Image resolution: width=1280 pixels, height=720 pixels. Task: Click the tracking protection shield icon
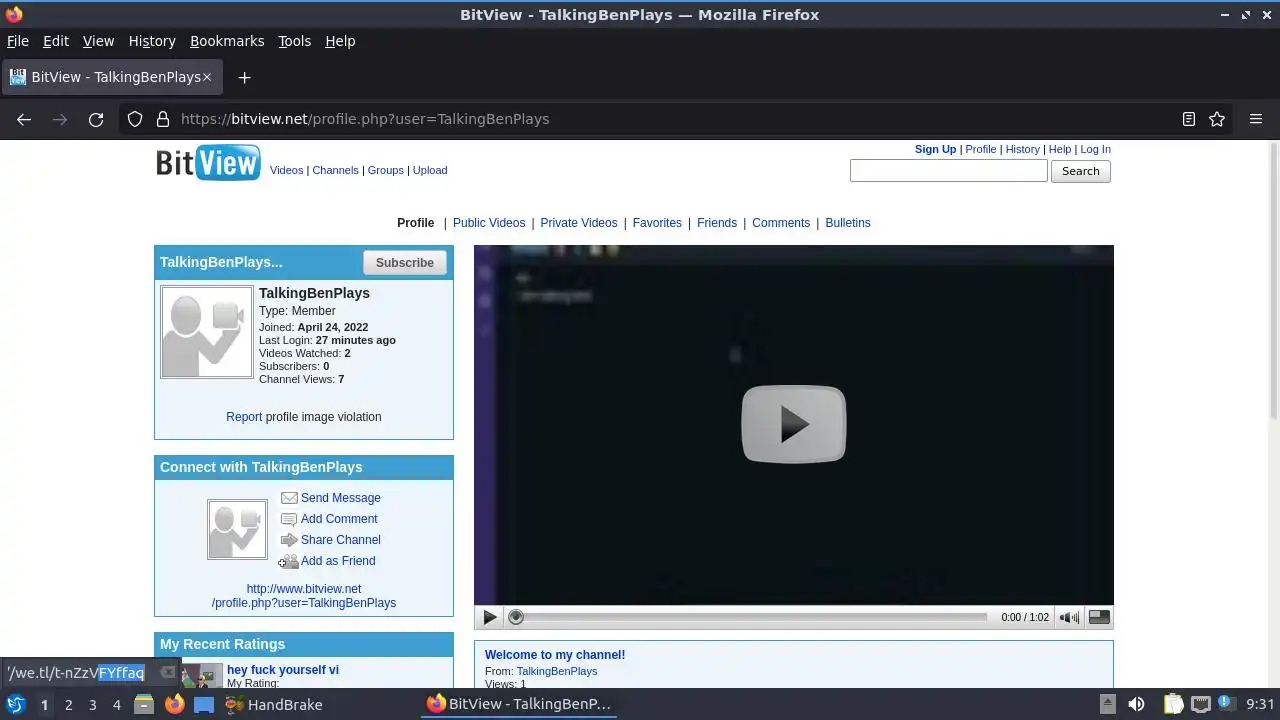(x=135, y=119)
